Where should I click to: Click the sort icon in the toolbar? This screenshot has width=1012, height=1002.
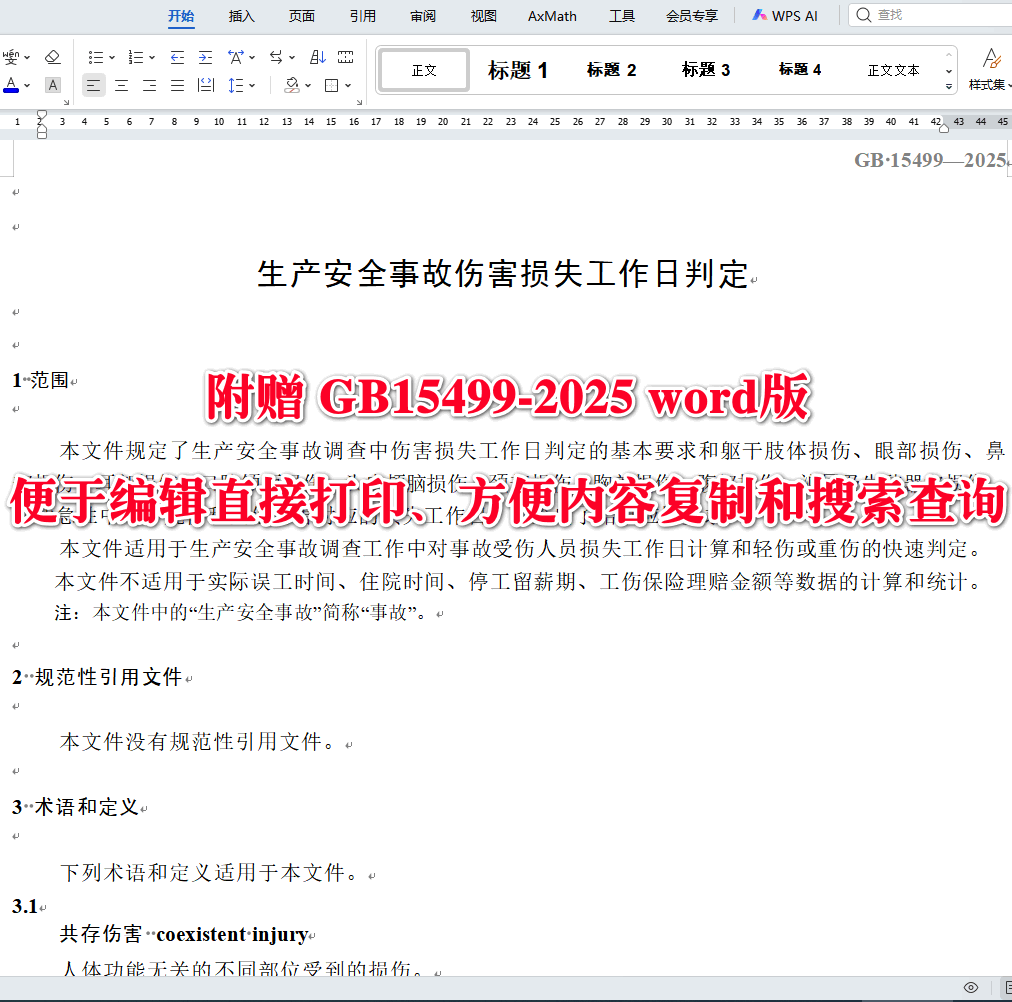tap(318, 57)
